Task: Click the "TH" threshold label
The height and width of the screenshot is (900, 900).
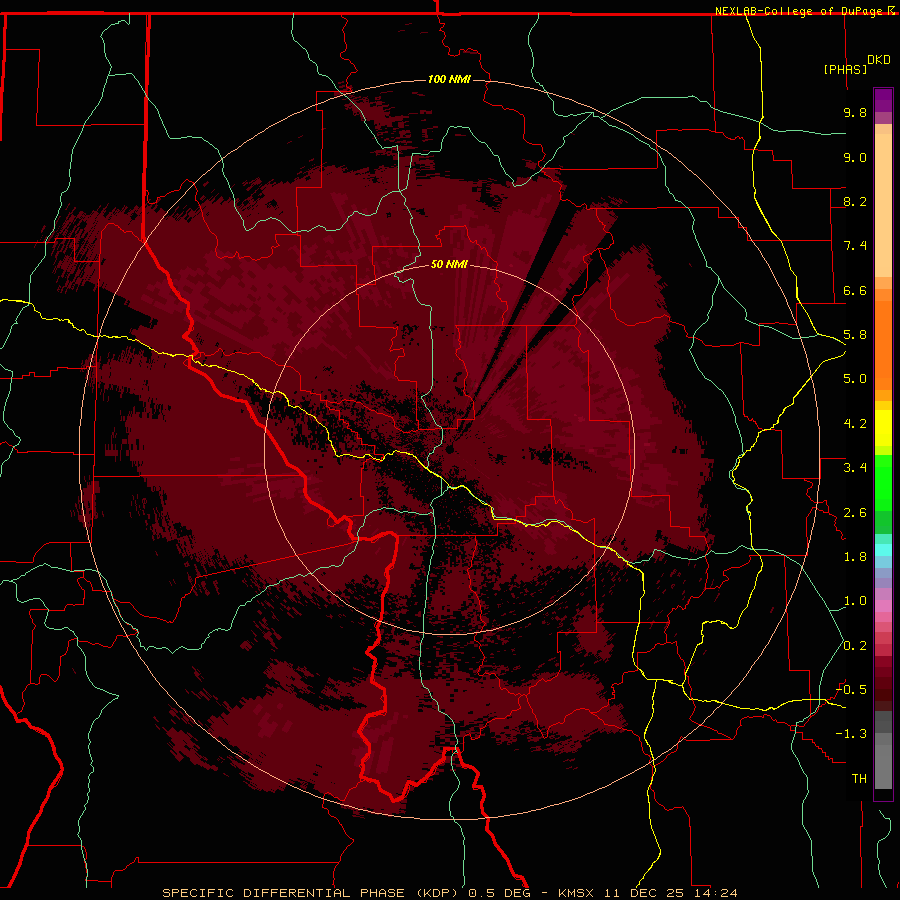Action: [859, 779]
